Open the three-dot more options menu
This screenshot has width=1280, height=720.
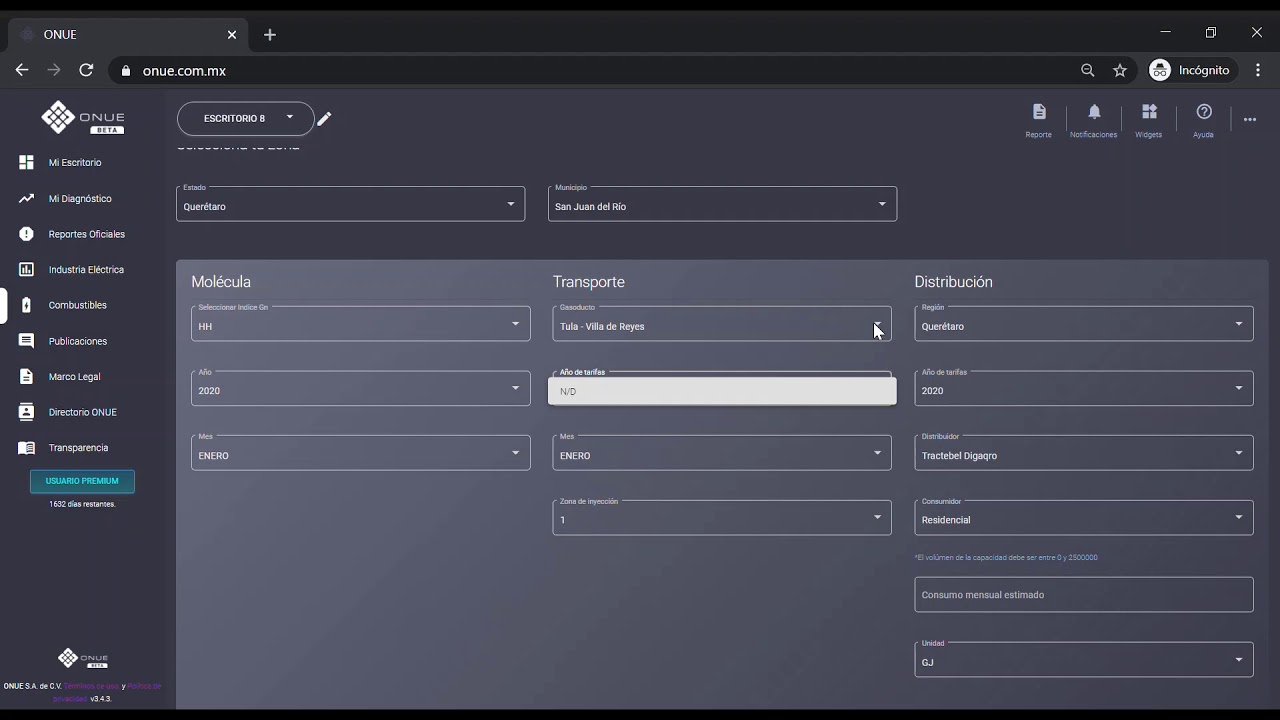click(1250, 119)
